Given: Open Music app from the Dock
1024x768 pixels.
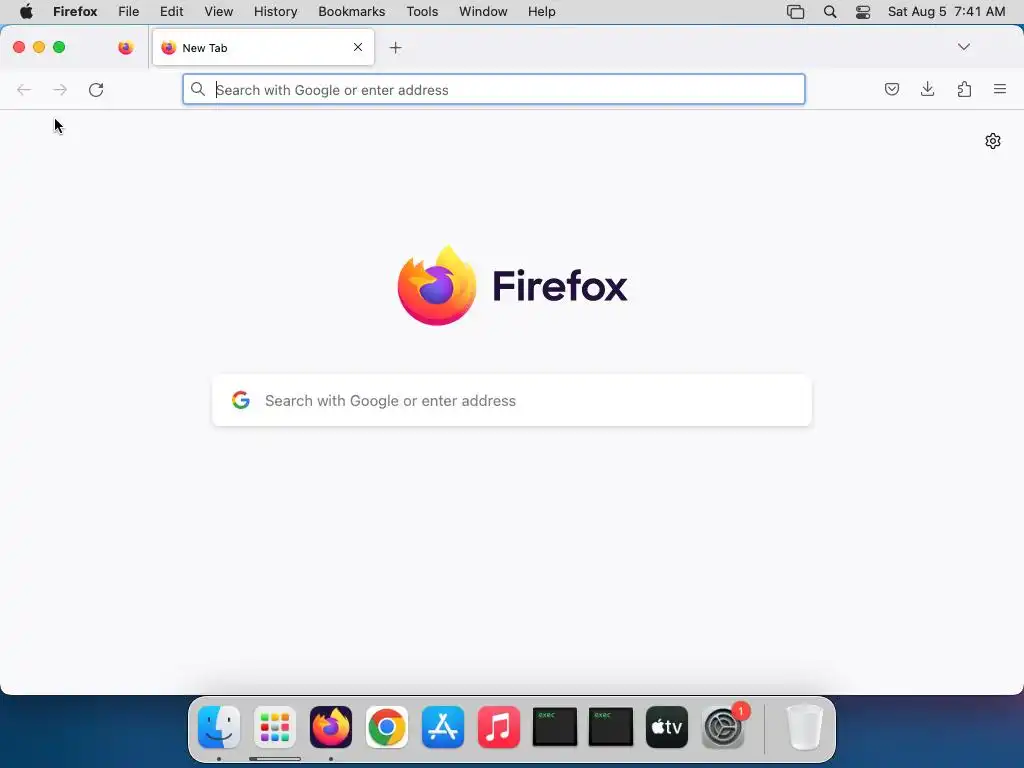Looking at the screenshot, I should 499,727.
